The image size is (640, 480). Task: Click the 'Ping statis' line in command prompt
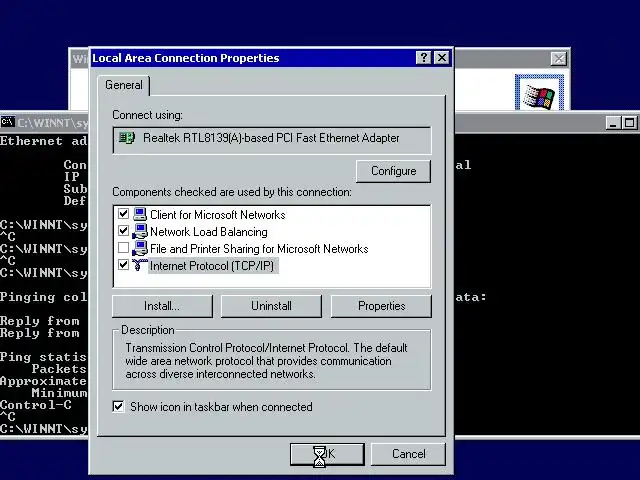pyautogui.click(x=43, y=357)
